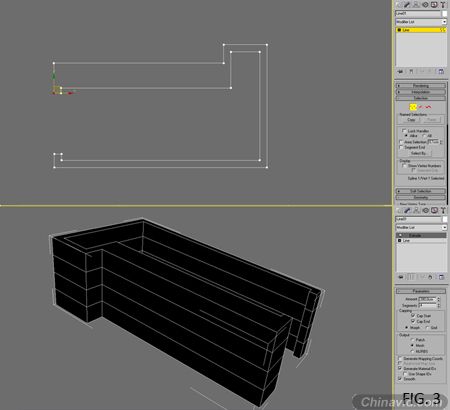450x410 pixels.
Task: Expand Interpolation rollout
Action: [x=421, y=92]
